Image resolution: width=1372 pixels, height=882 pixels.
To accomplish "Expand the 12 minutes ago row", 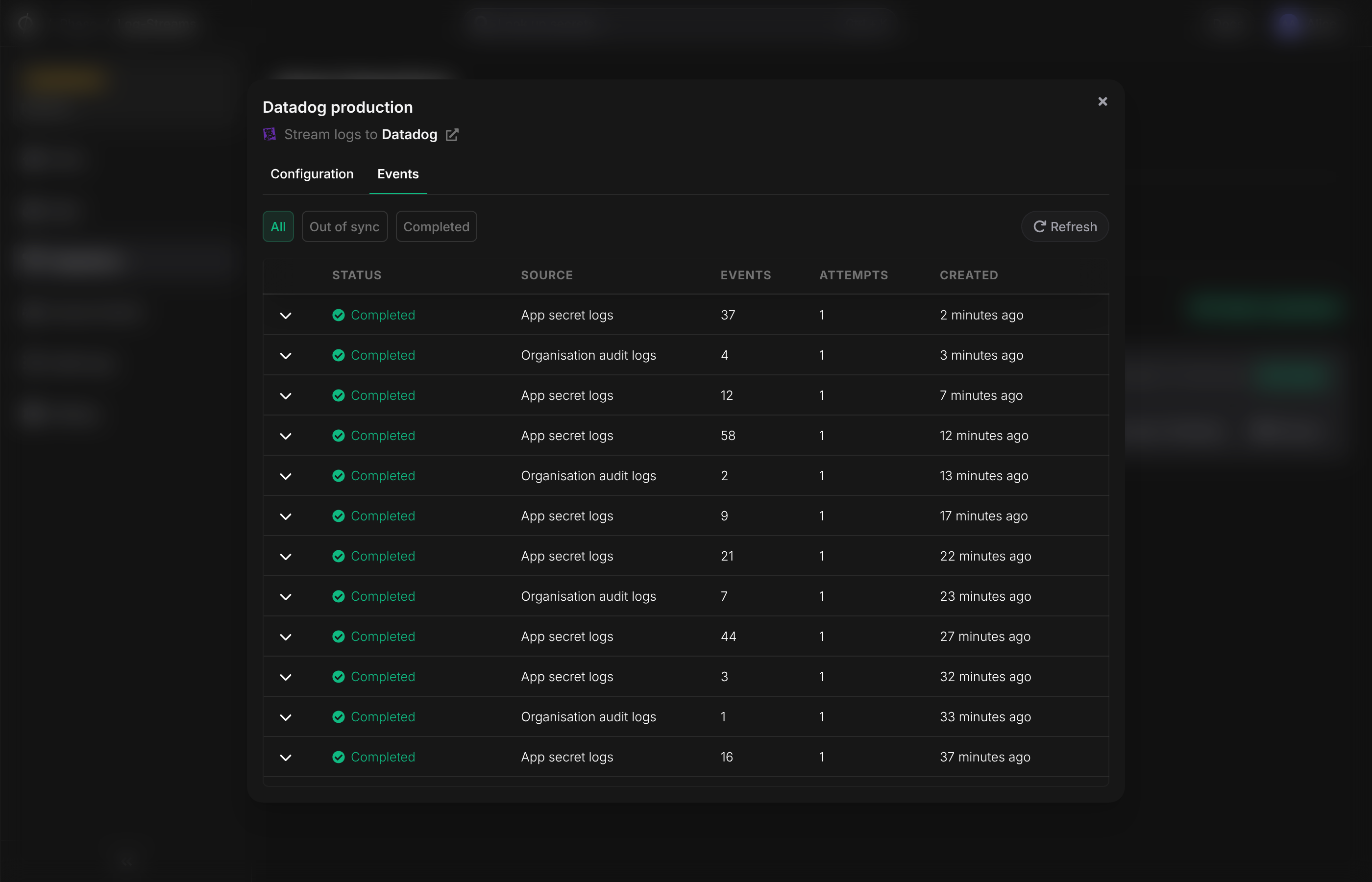I will pyautogui.click(x=286, y=436).
